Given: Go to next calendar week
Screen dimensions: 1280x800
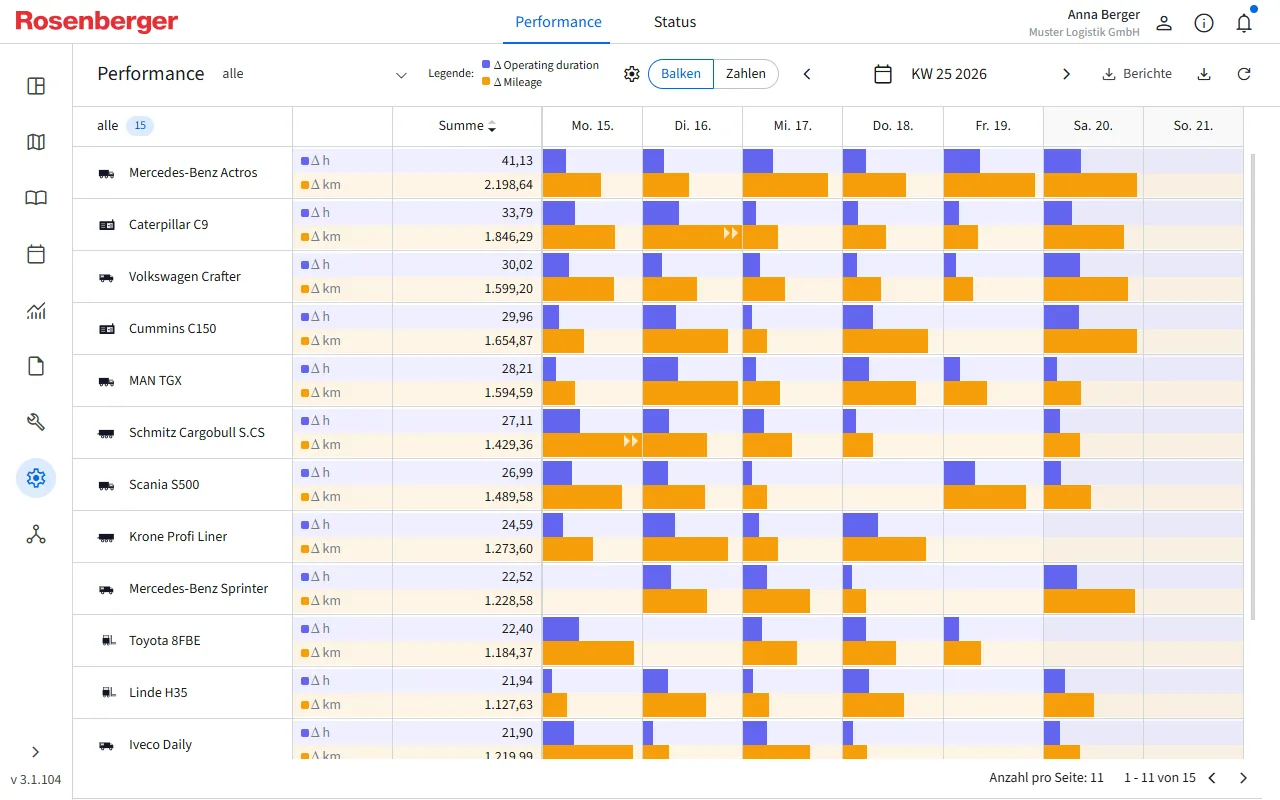Looking at the screenshot, I should click(x=1066, y=74).
